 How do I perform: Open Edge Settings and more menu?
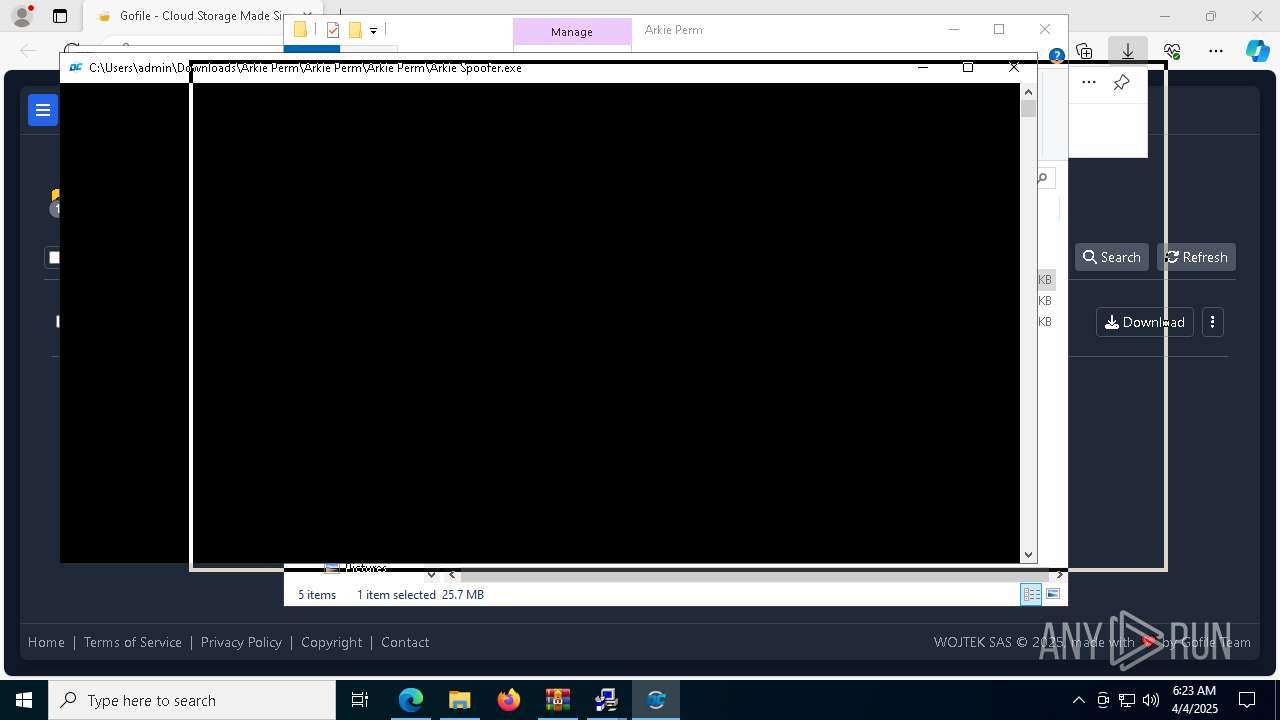pyautogui.click(x=1215, y=51)
